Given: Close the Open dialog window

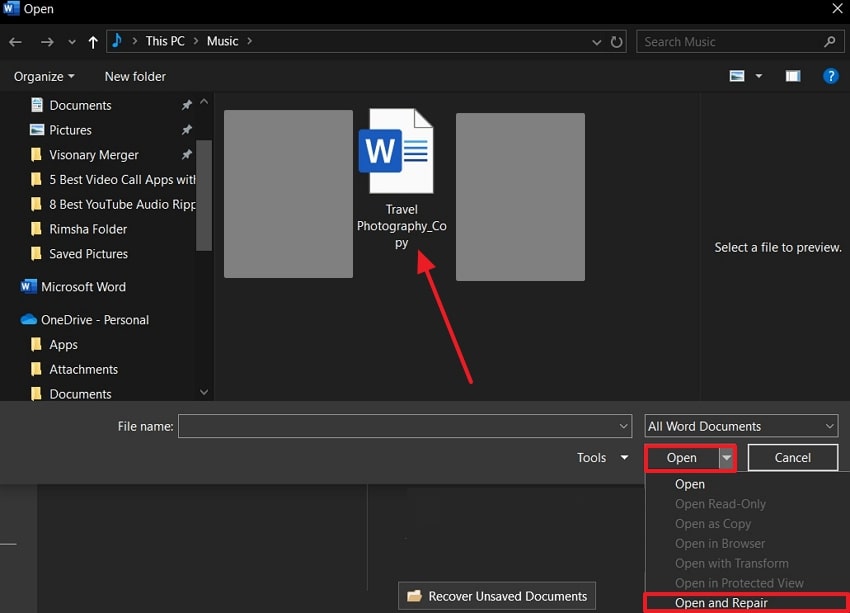Looking at the screenshot, I should 837,9.
